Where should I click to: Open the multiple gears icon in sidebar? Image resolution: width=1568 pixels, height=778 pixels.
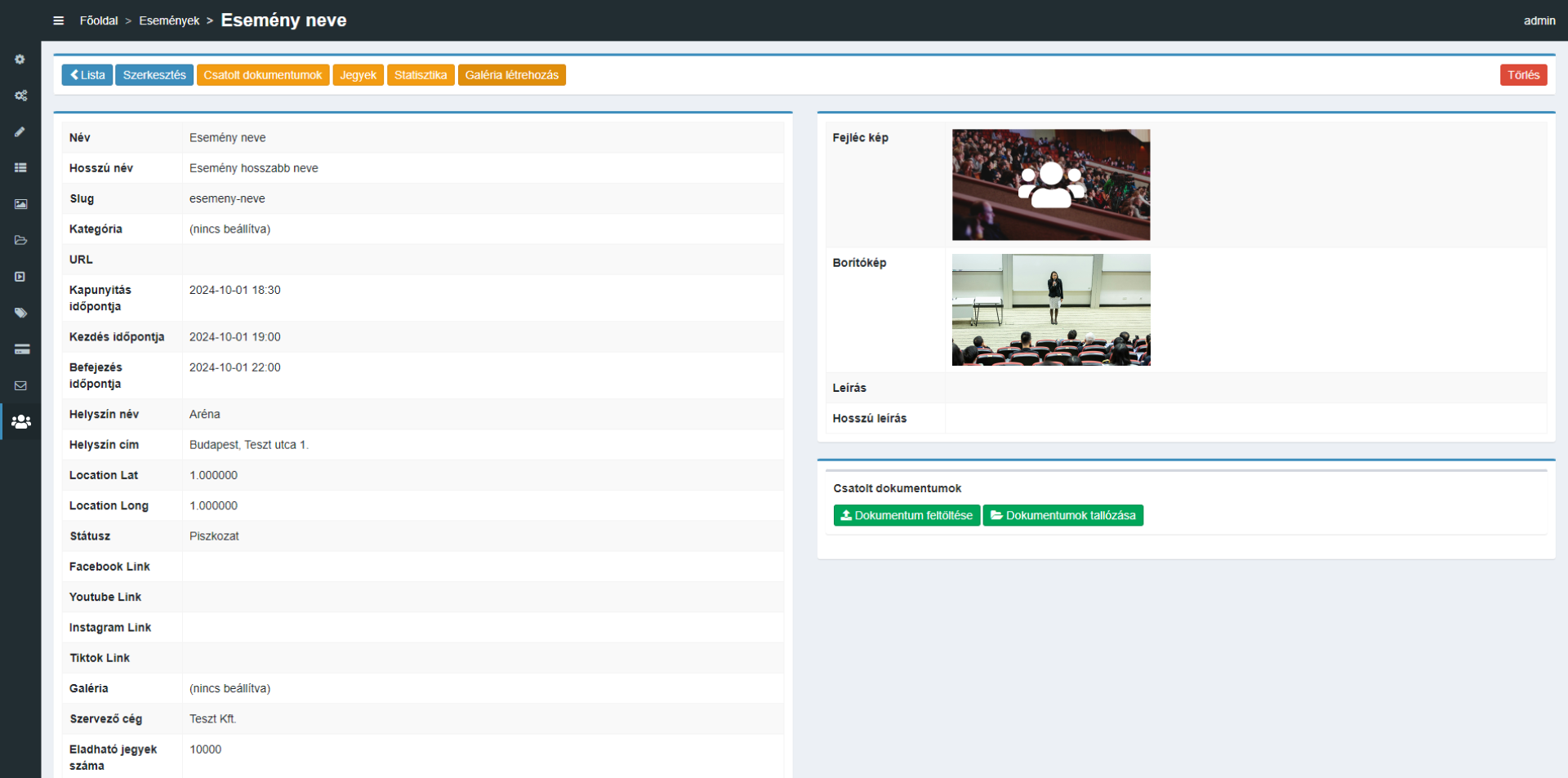20,96
